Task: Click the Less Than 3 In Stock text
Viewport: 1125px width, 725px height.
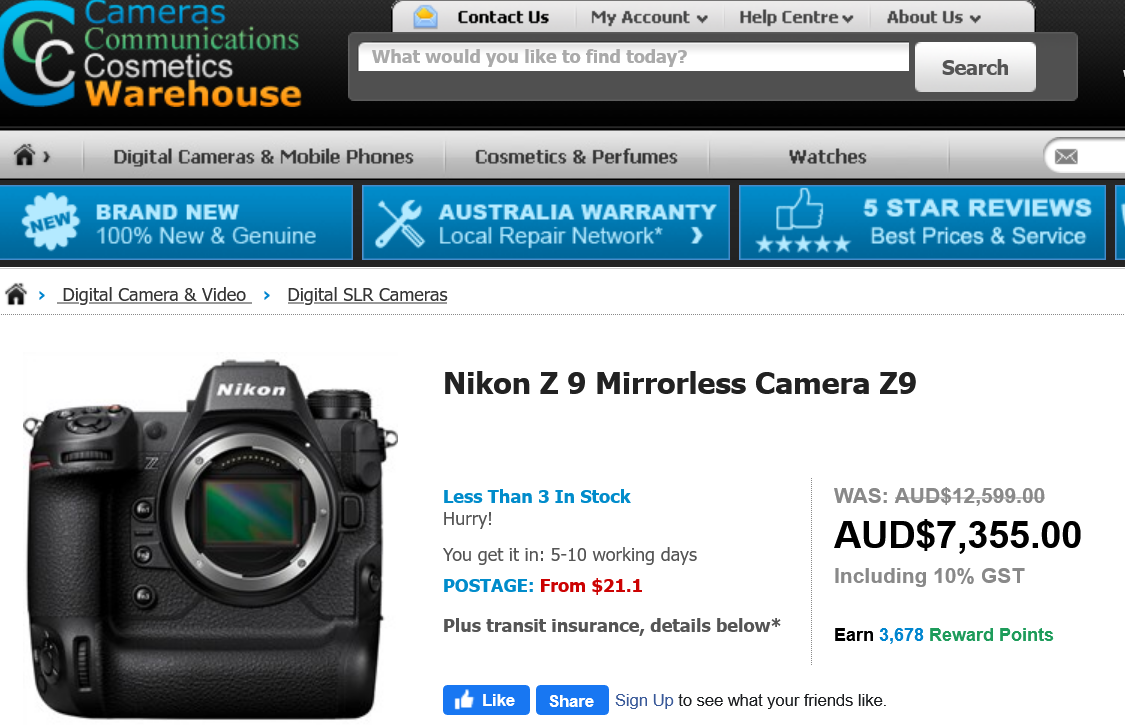Action: click(537, 497)
